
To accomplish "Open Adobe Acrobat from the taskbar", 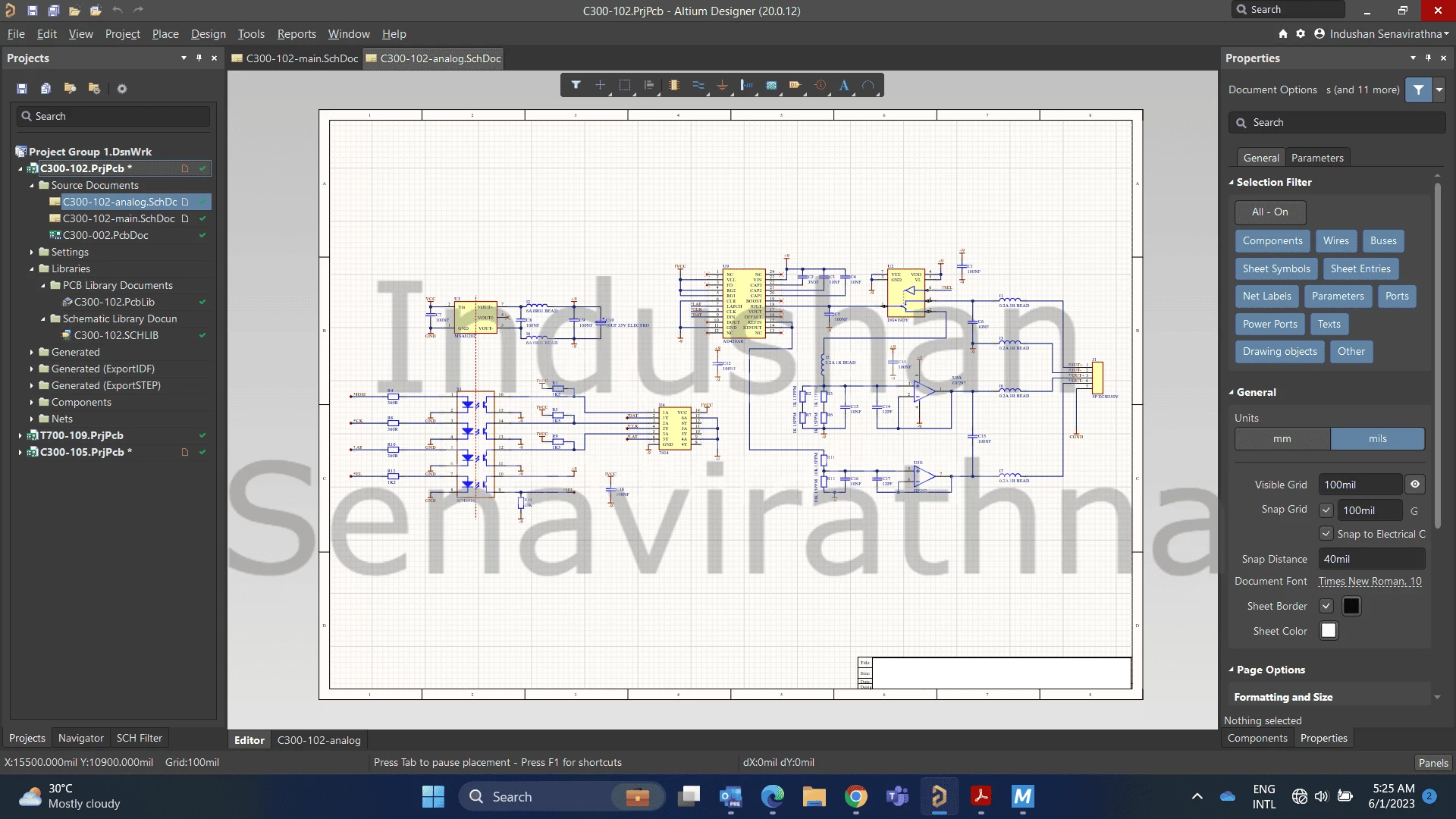I will click(981, 796).
